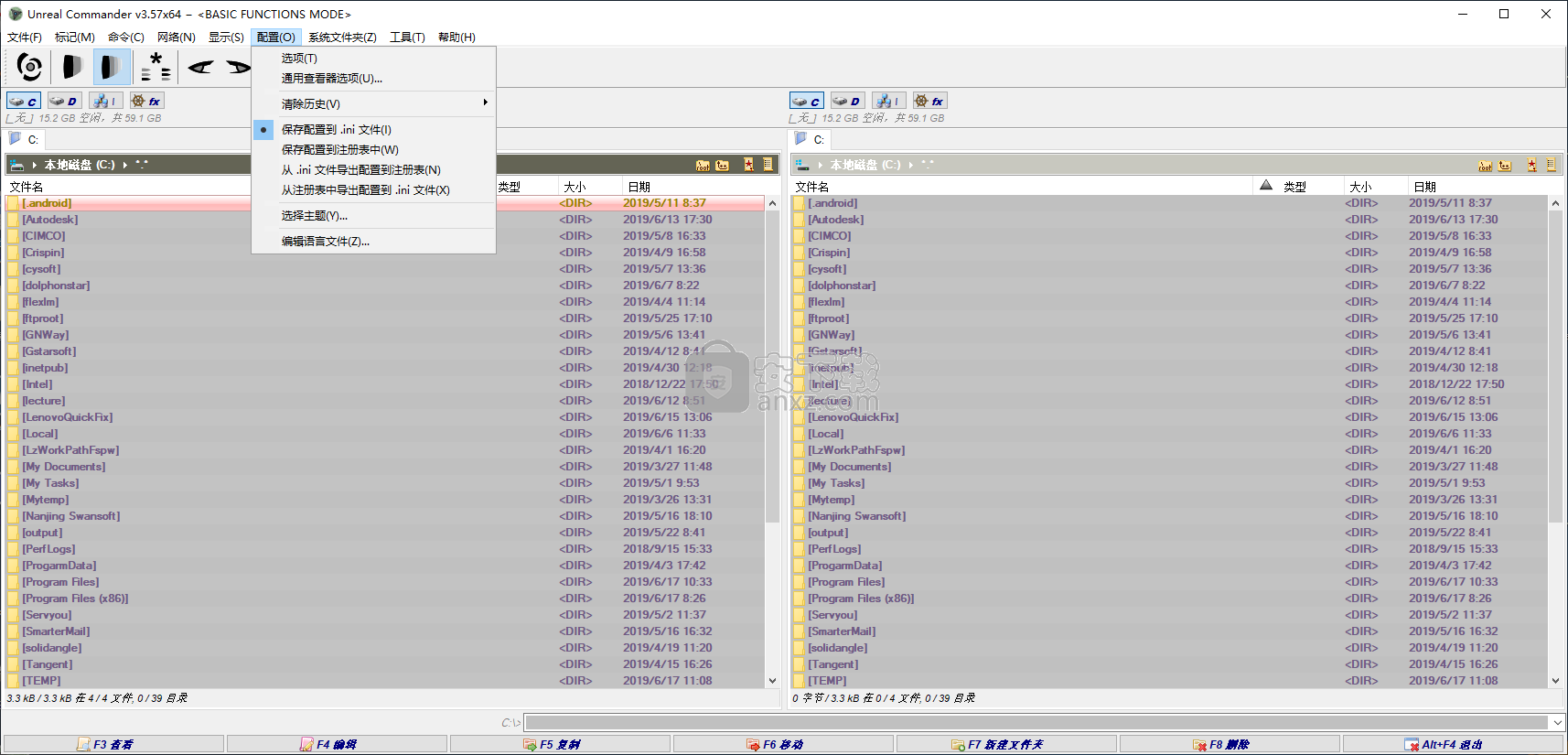The width and height of the screenshot is (1568, 755).
Task: Open the fx drive button in left panel
Action: click(x=146, y=101)
